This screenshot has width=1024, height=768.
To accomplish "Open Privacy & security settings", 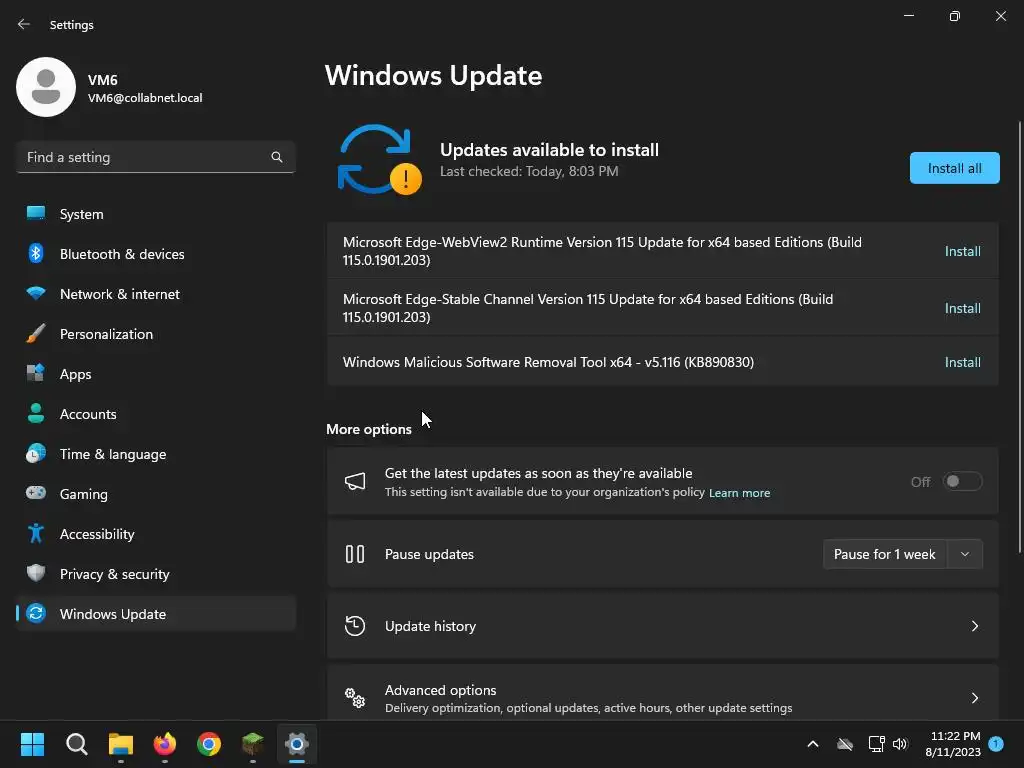I will (156, 573).
